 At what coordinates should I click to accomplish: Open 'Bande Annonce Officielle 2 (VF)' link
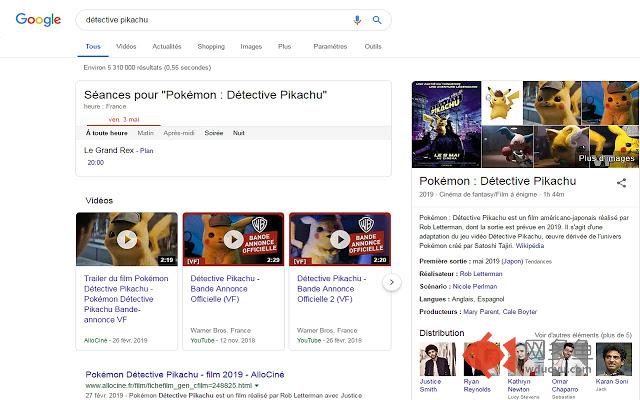pyautogui.click(x=331, y=289)
